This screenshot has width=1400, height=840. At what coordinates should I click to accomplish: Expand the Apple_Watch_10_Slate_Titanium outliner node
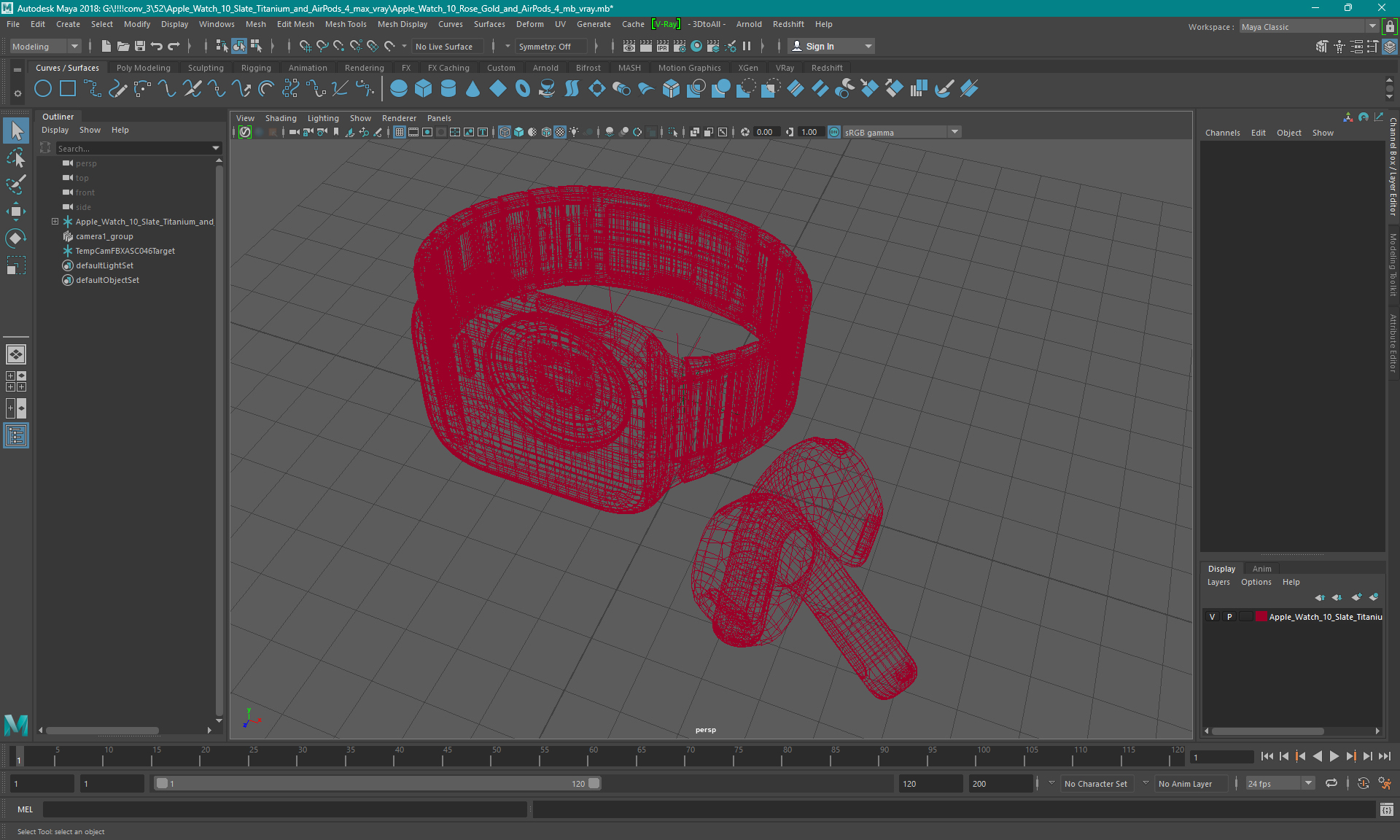pyautogui.click(x=55, y=222)
